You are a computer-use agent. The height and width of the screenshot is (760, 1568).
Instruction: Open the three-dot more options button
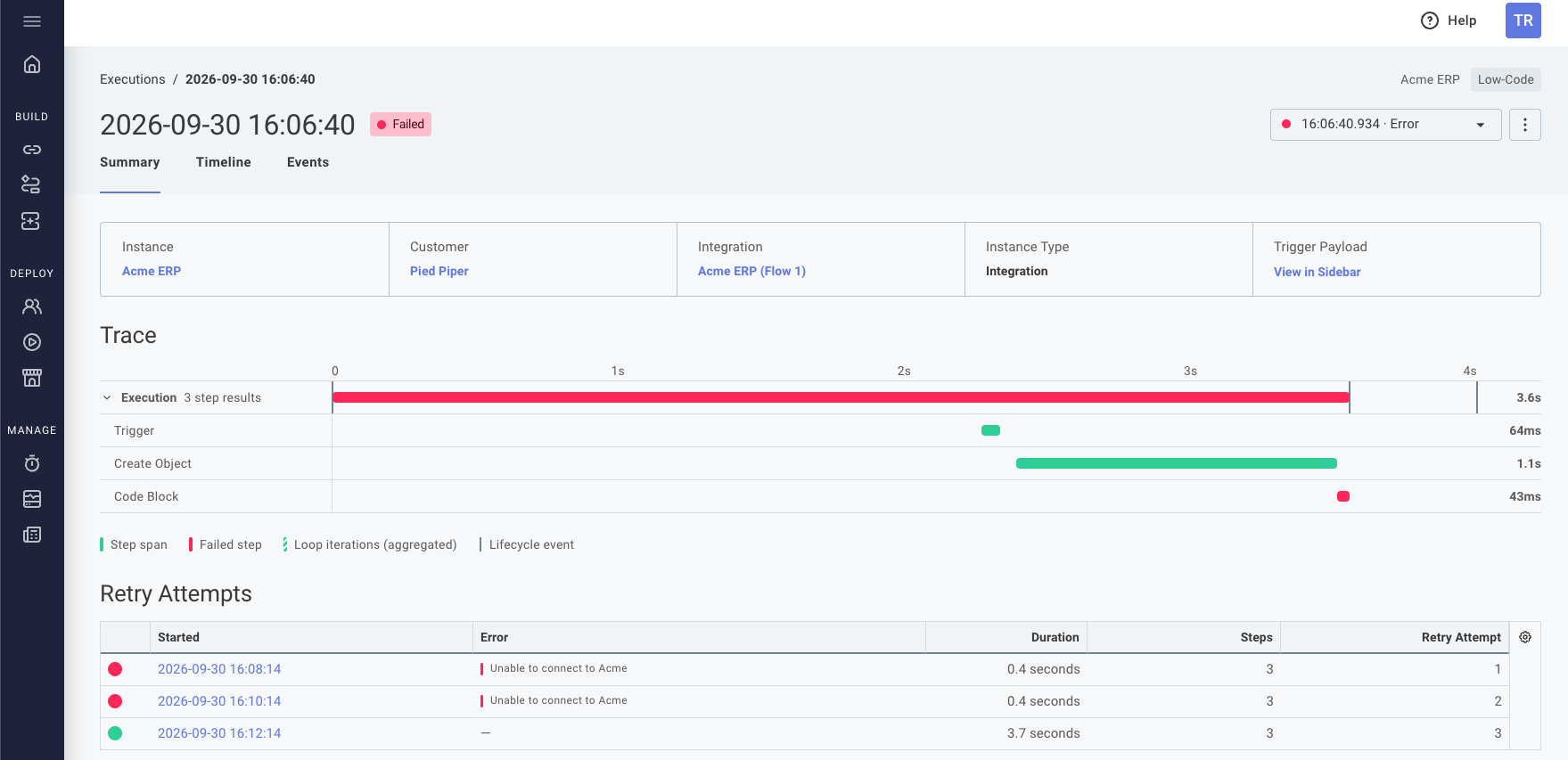tap(1525, 125)
